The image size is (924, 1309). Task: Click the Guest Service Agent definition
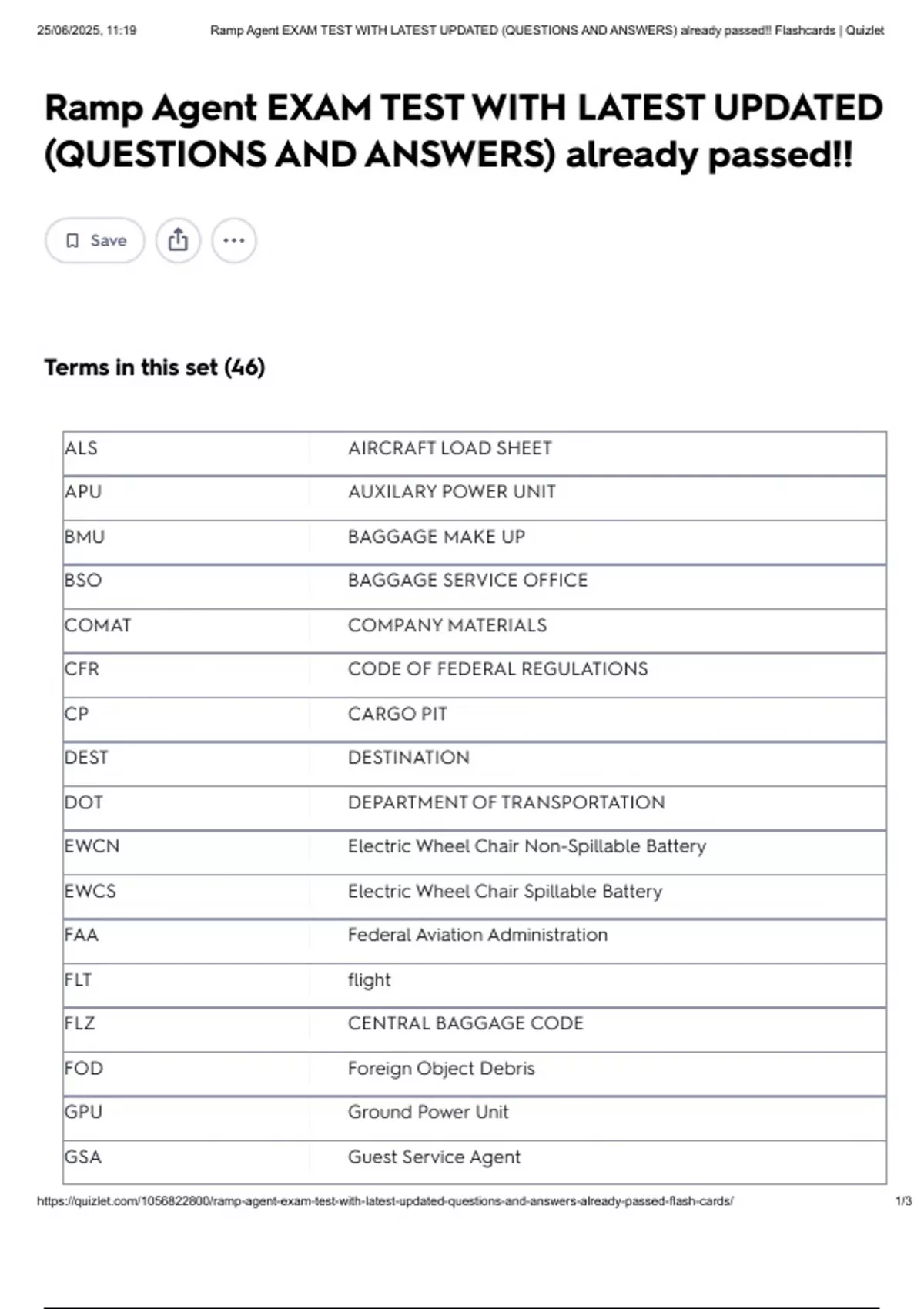(x=434, y=1157)
